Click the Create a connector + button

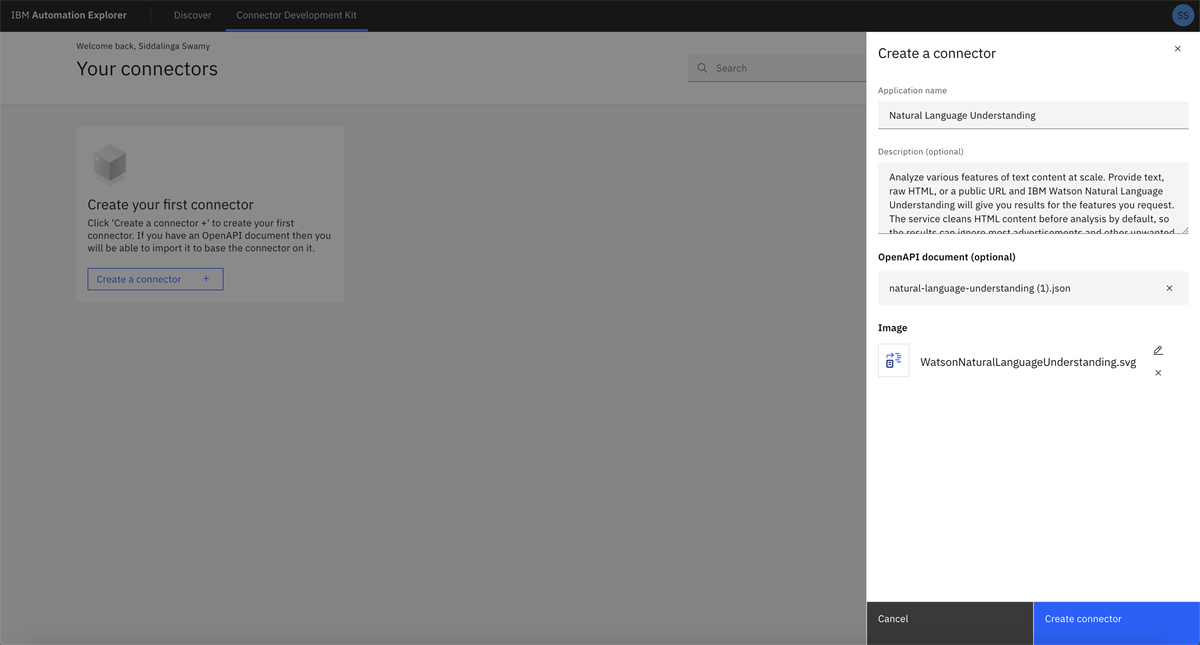tap(155, 279)
